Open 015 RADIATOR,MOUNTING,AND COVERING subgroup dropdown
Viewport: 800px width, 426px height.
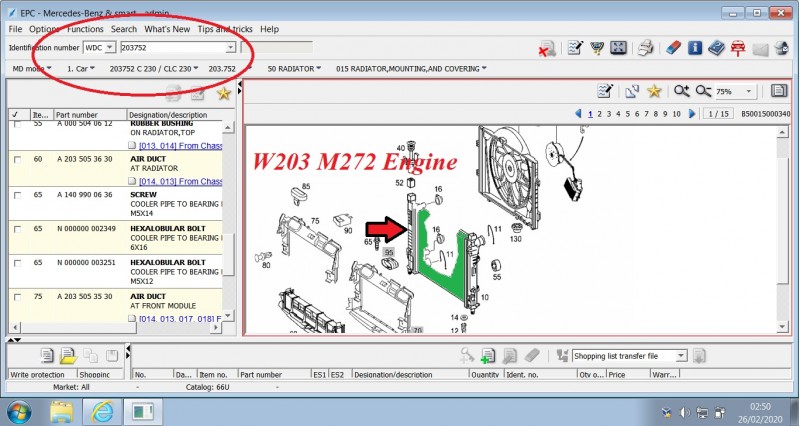[411, 68]
